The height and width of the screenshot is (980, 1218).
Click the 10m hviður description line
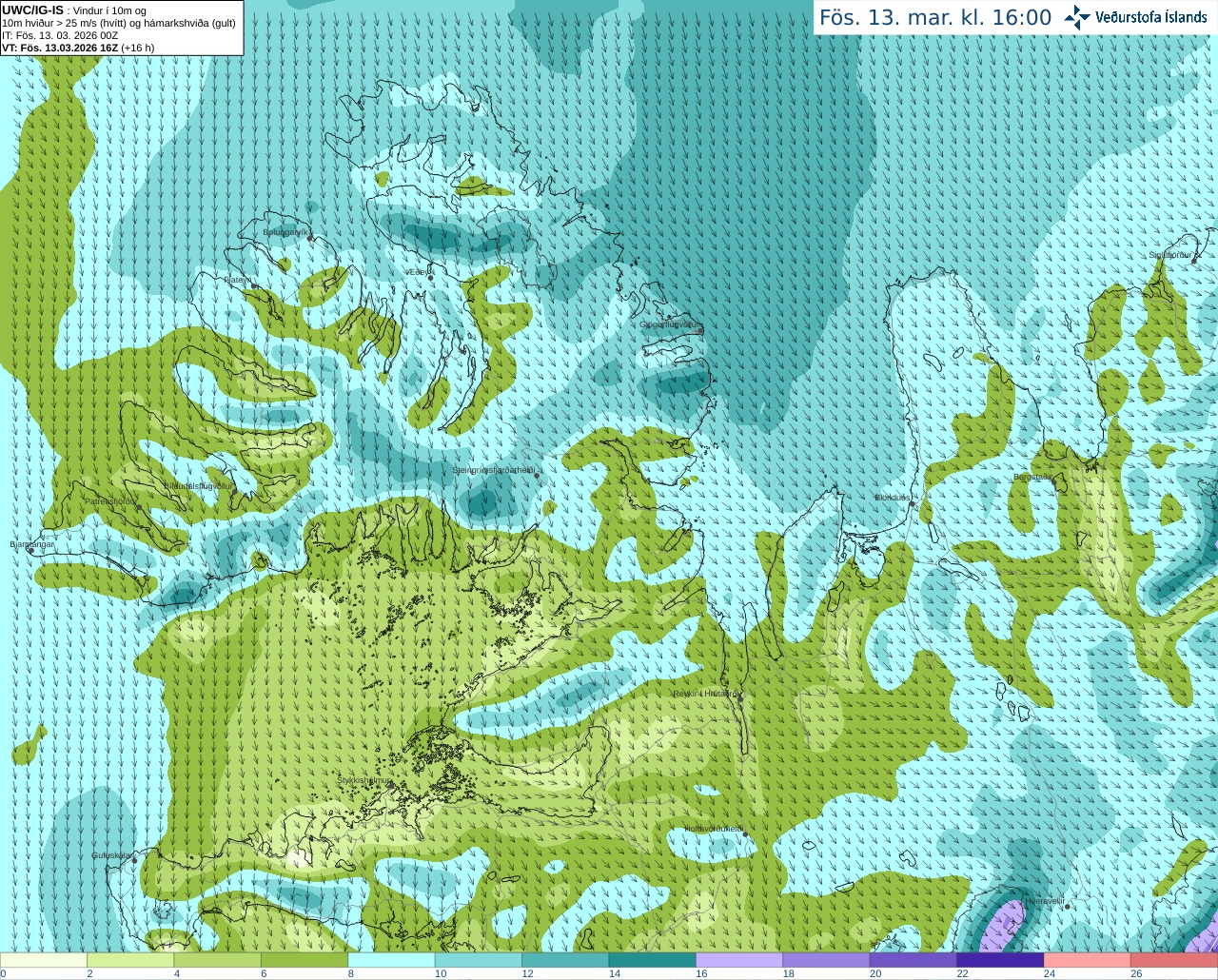[119, 23]
